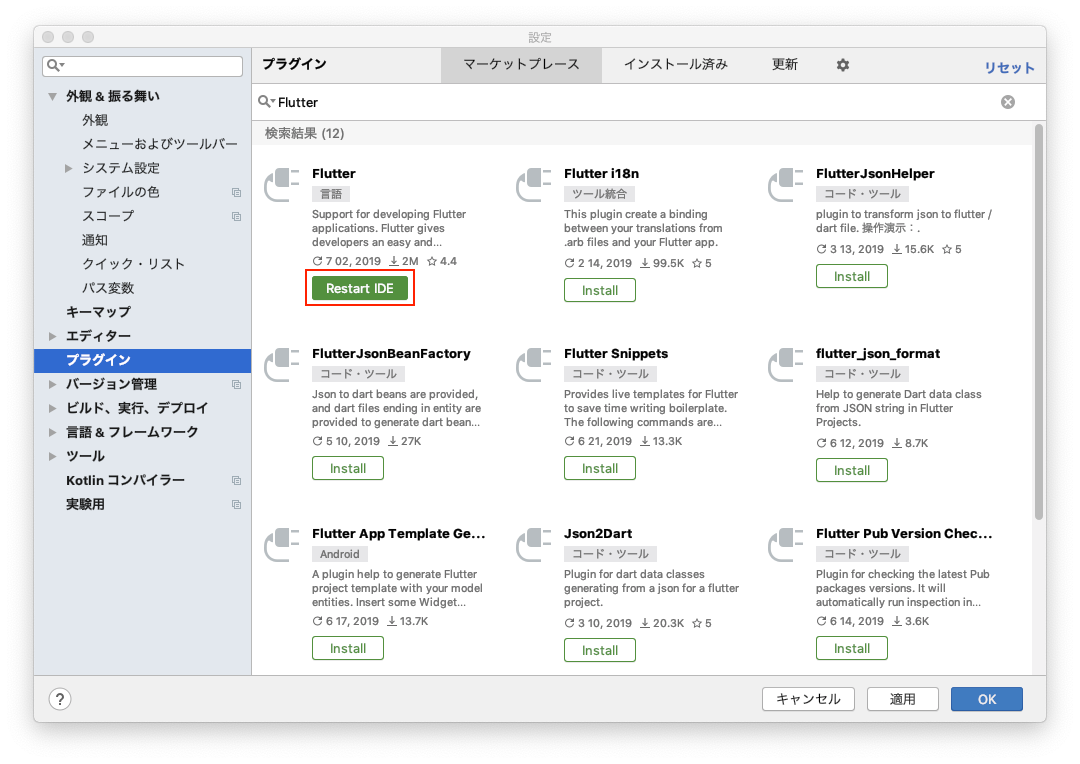The width and height of the screenshot is (1080, 764).
Task: Click inside the Flutter search field
Action: coord(400,101)
